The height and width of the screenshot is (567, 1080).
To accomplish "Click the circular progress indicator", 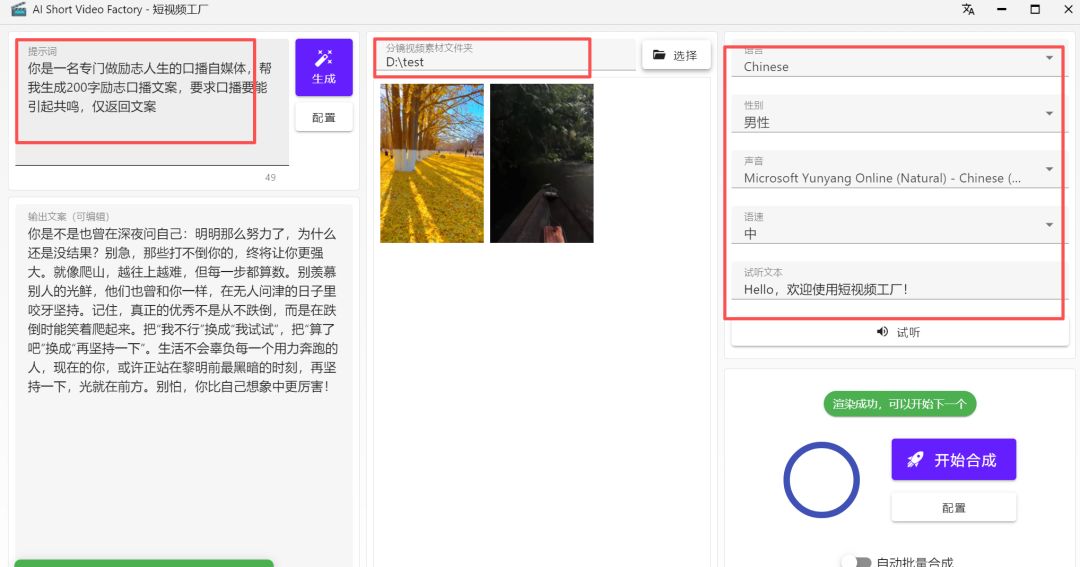I will click(821, 480).
